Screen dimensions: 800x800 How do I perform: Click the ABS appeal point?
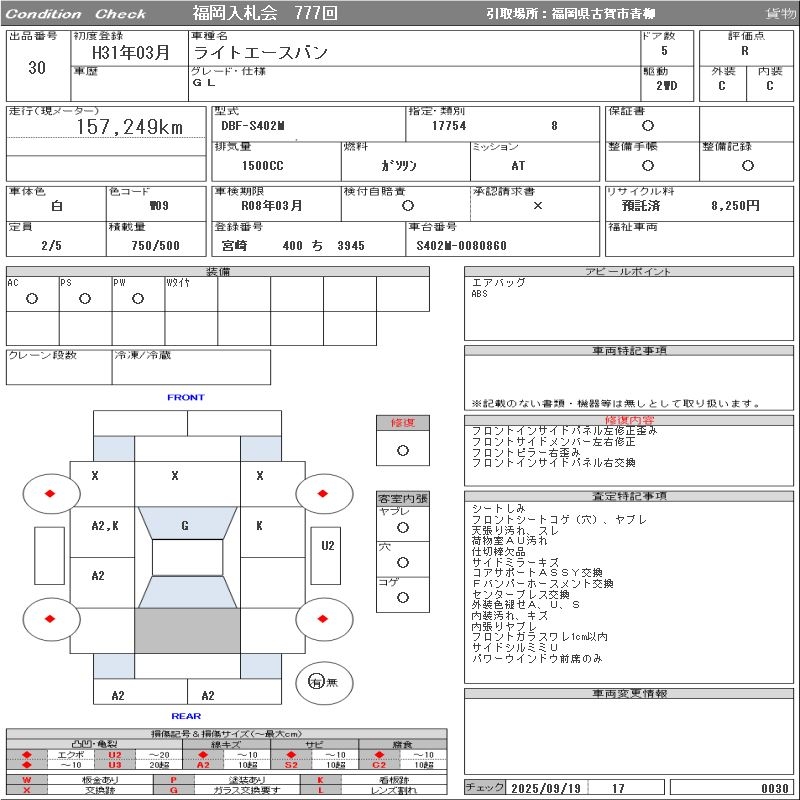tap(480, 294)
